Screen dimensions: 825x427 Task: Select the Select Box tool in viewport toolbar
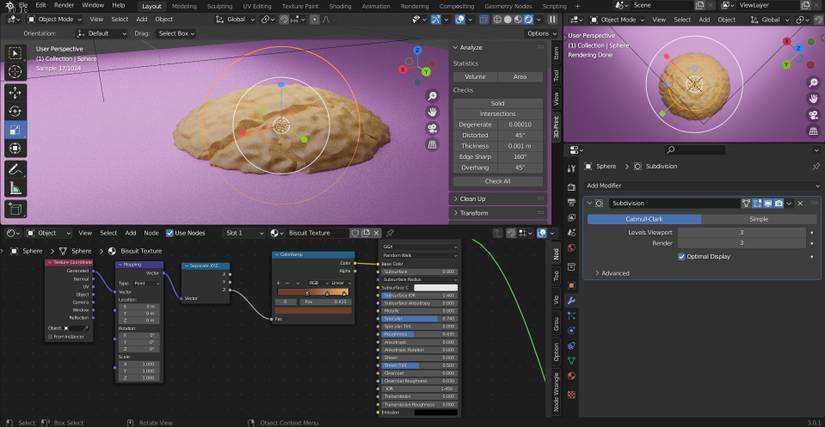coord(15,53)
